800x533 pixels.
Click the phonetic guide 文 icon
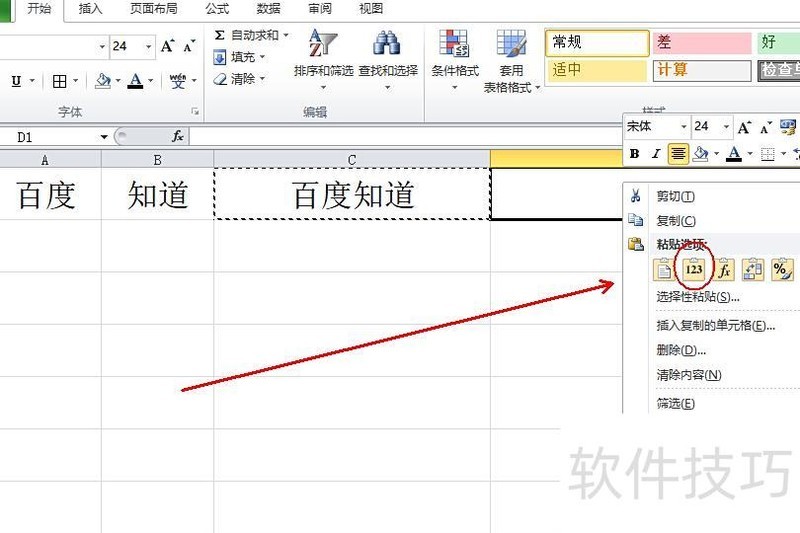178,81
